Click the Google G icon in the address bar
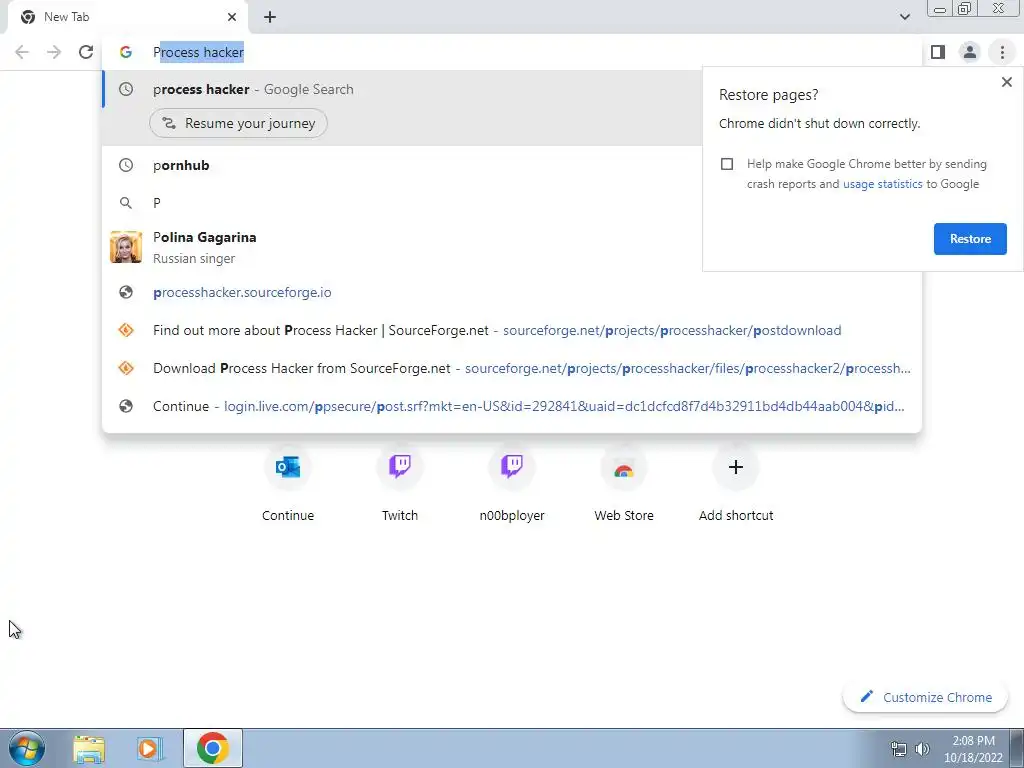The image size is (1024, 768). 126,52
